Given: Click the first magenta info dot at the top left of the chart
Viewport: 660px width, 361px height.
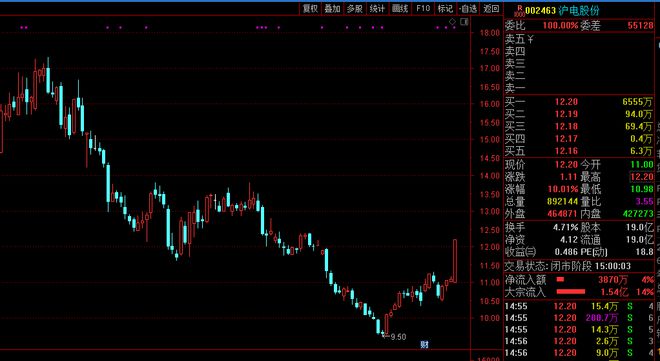Looking at the screenshot, I should [x=22, y=28].
